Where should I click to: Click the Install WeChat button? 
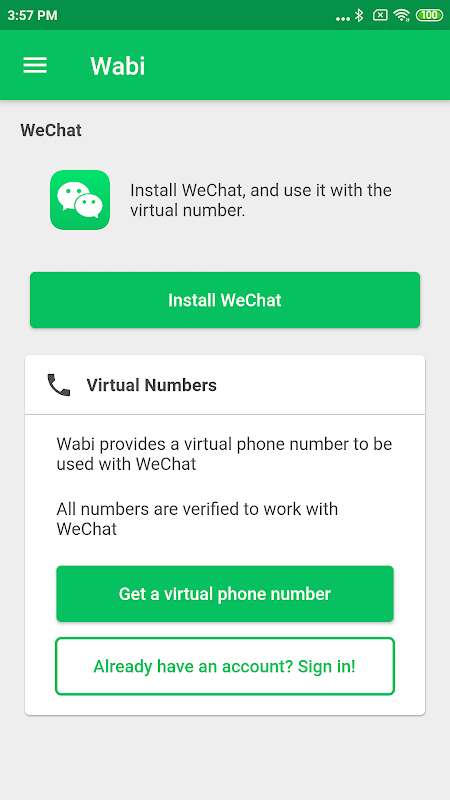[x=225, y=300]
